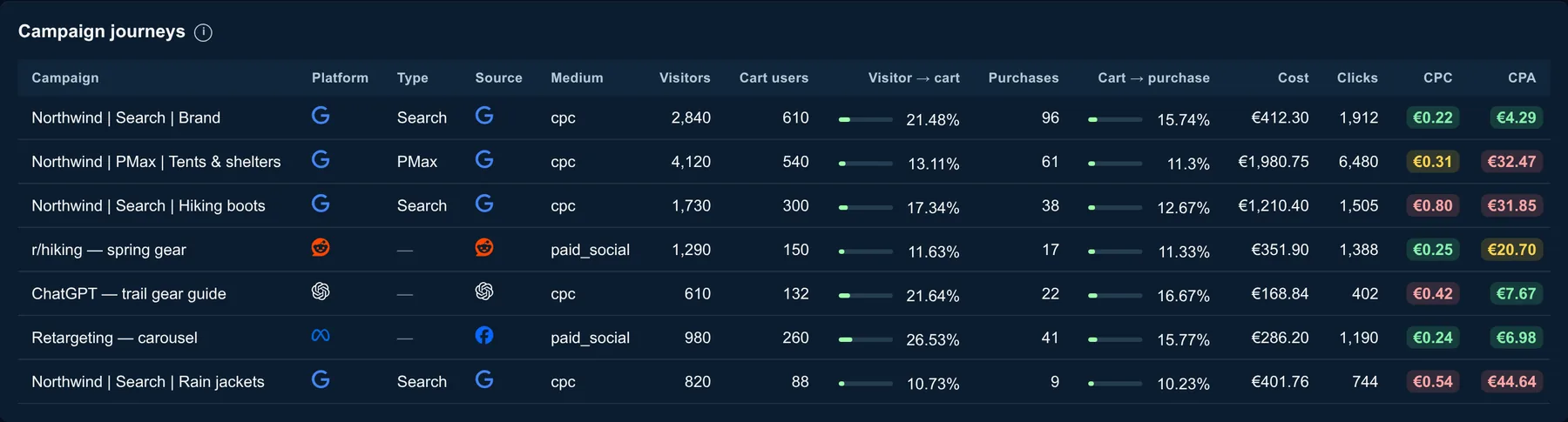Sort by the CPC column header
The width and height of the screenshot is (1568, 422).
[1438, 78]
